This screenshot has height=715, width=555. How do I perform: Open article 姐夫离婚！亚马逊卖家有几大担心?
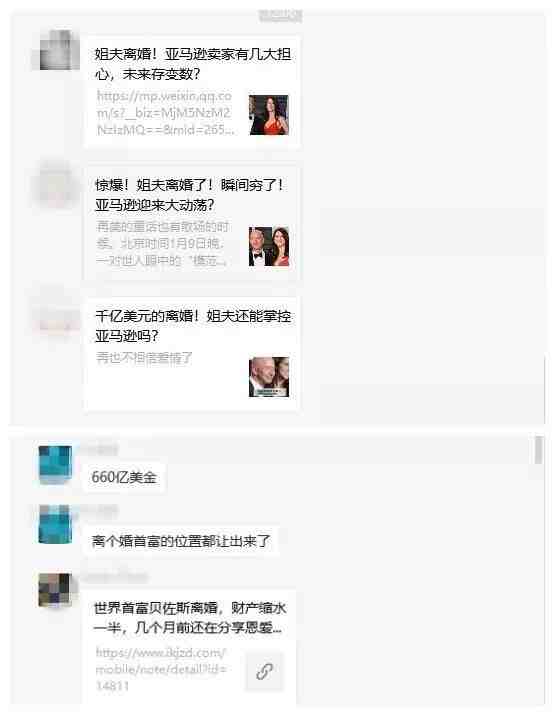click(x=192, y=64)
